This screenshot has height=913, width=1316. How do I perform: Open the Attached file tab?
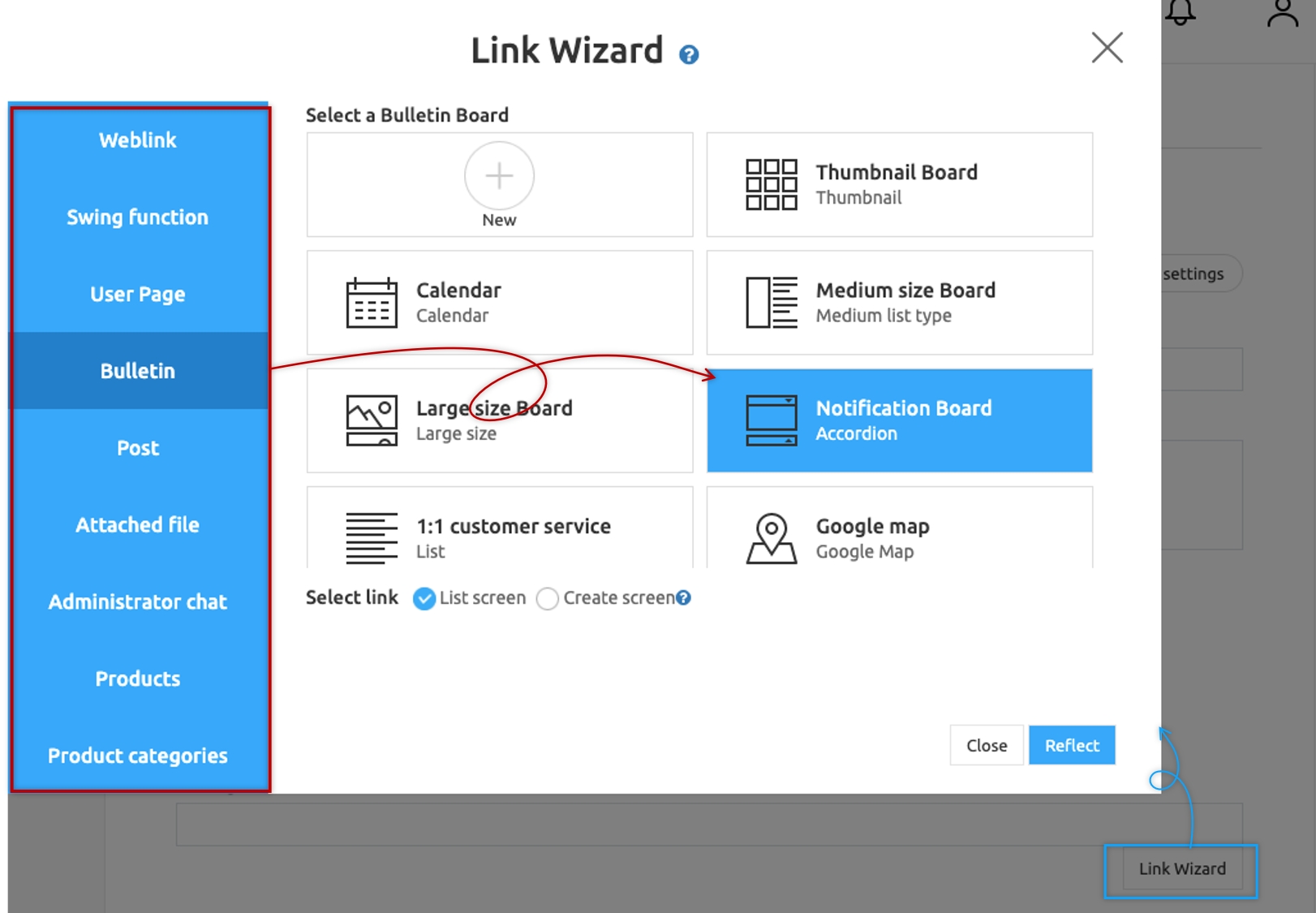pos(138,525)
